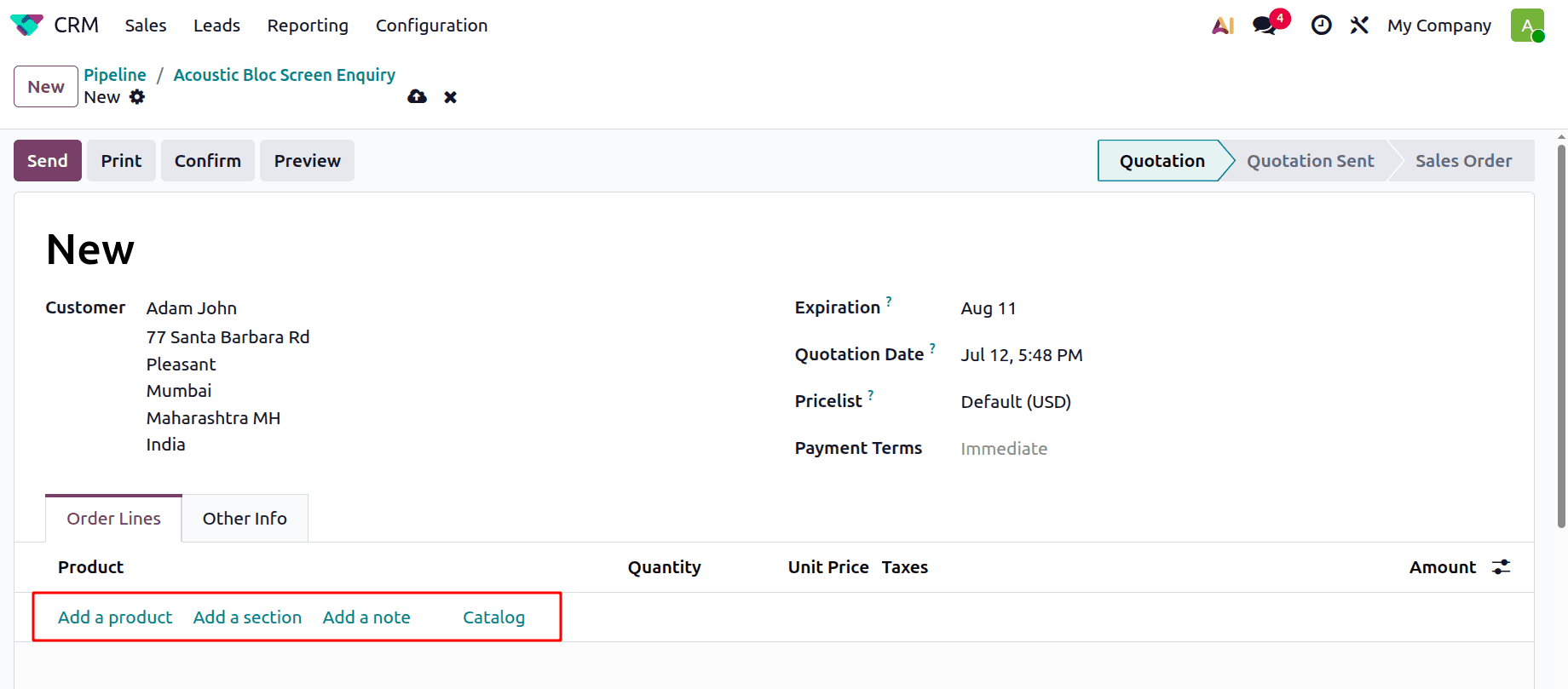Select the Quotation Sent status stage
The image size is (1568, 689).
(1310, 161)
